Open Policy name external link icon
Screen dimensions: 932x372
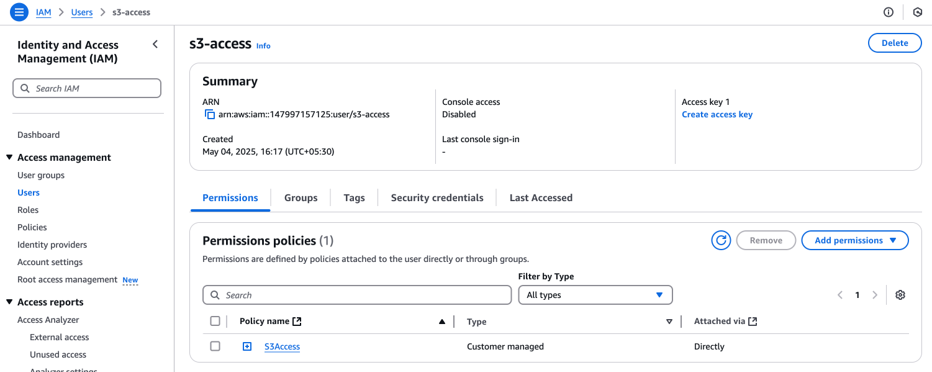pos(297,321)
